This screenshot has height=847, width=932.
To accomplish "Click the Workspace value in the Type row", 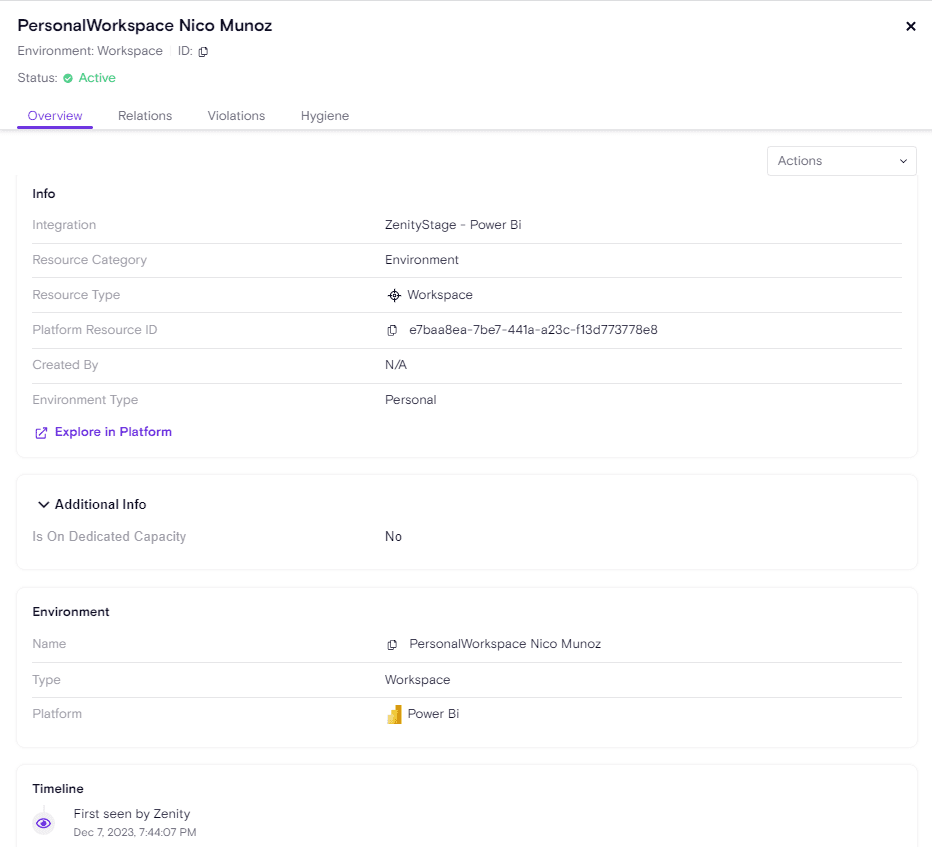I will click(417, 680).
